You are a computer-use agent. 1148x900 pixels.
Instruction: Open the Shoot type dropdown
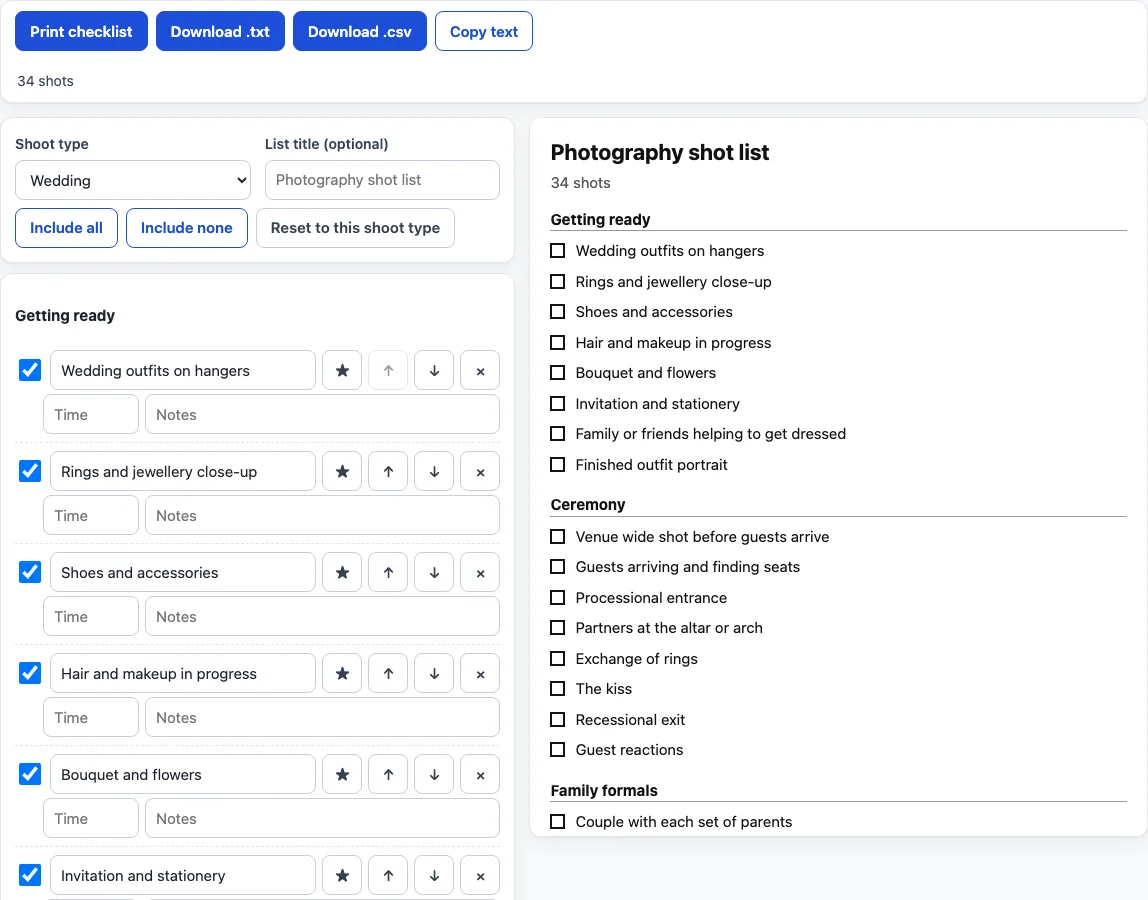[133, 180]
